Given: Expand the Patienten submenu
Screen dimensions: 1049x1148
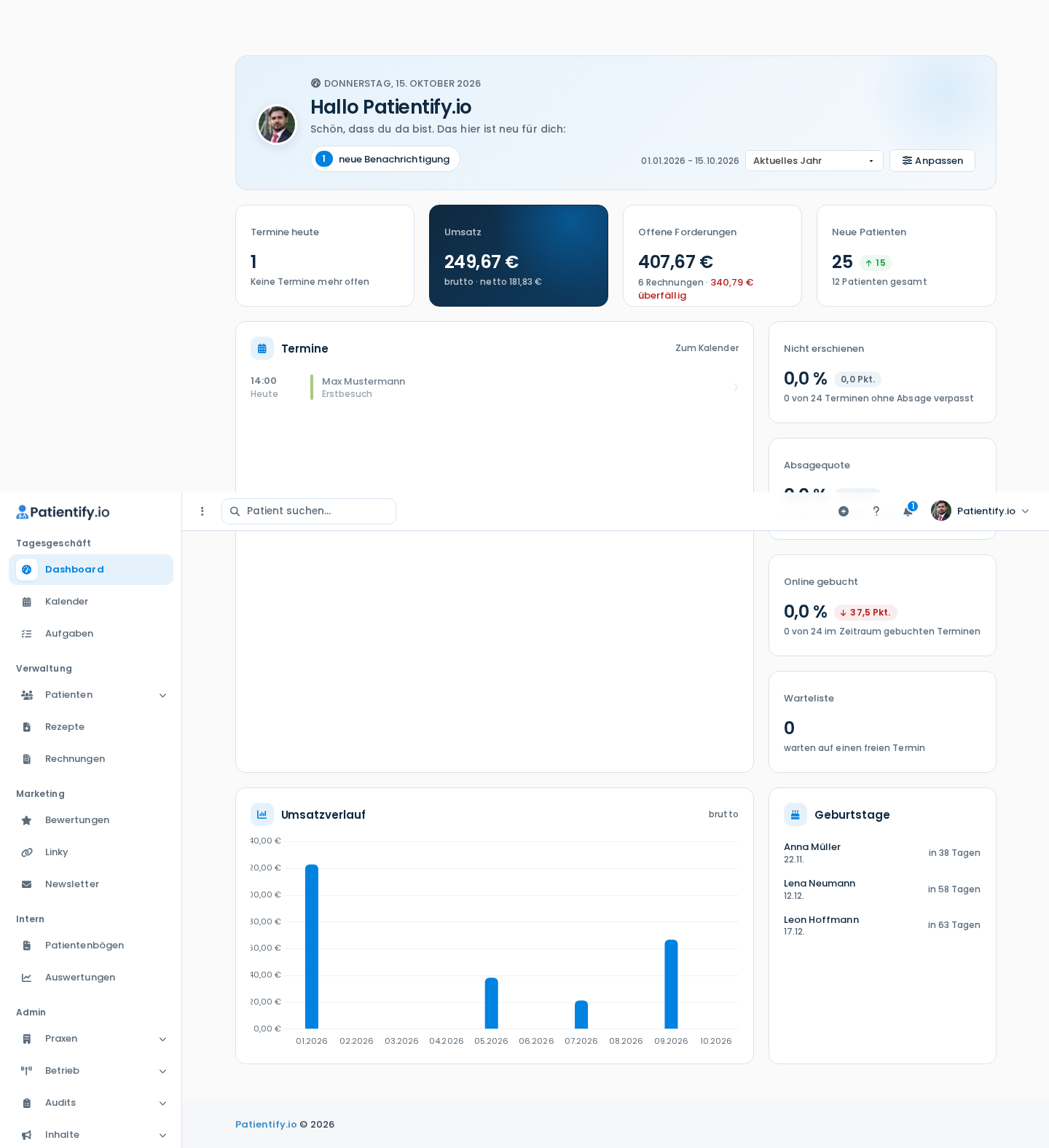Looking at the screenshot, I should point(91,695).
